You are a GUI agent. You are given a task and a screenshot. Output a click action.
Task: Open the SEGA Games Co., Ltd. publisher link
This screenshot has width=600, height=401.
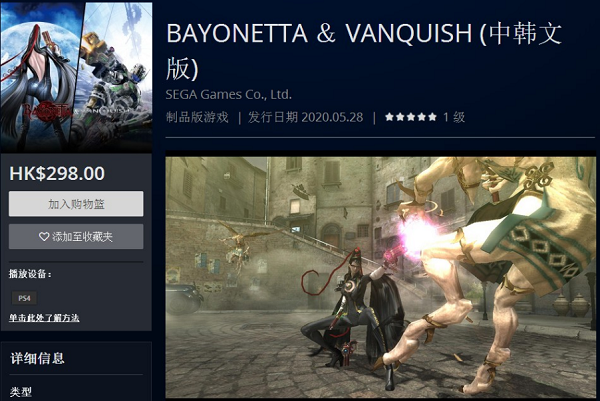[x=229, y=95]
